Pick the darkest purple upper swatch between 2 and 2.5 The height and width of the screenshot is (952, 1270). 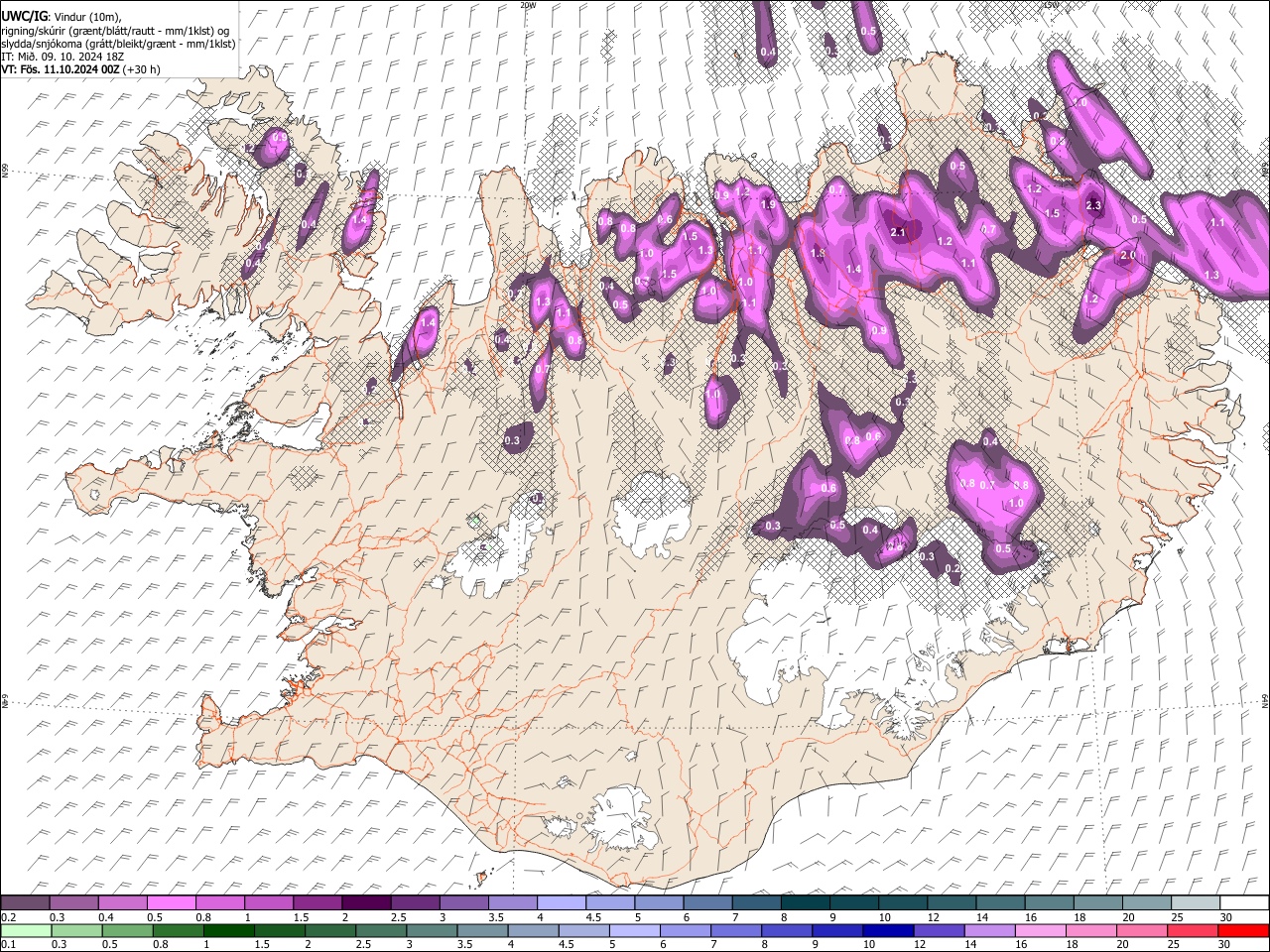[x=365, y=903]
